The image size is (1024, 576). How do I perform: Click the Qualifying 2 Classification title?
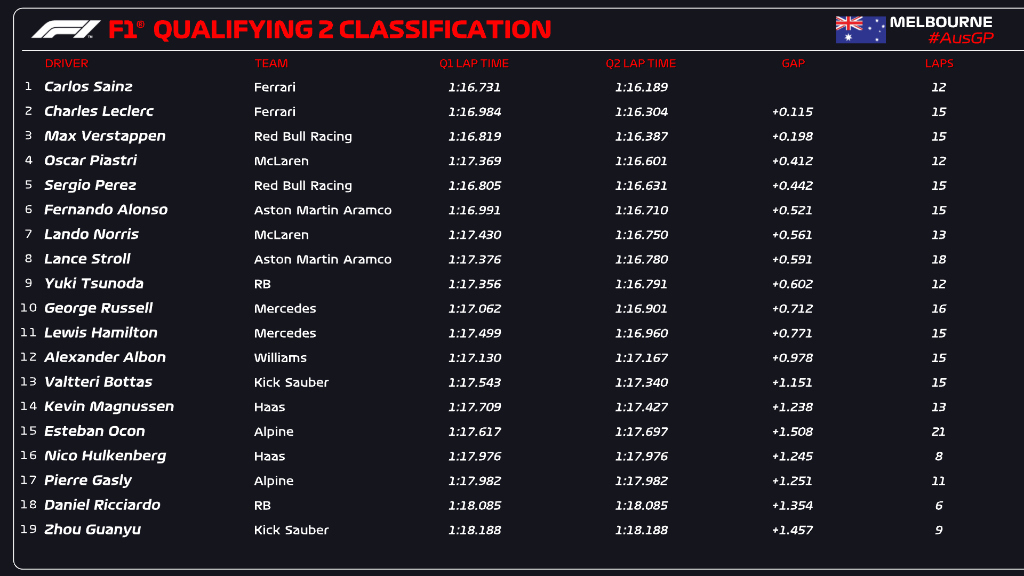(351, 29)
